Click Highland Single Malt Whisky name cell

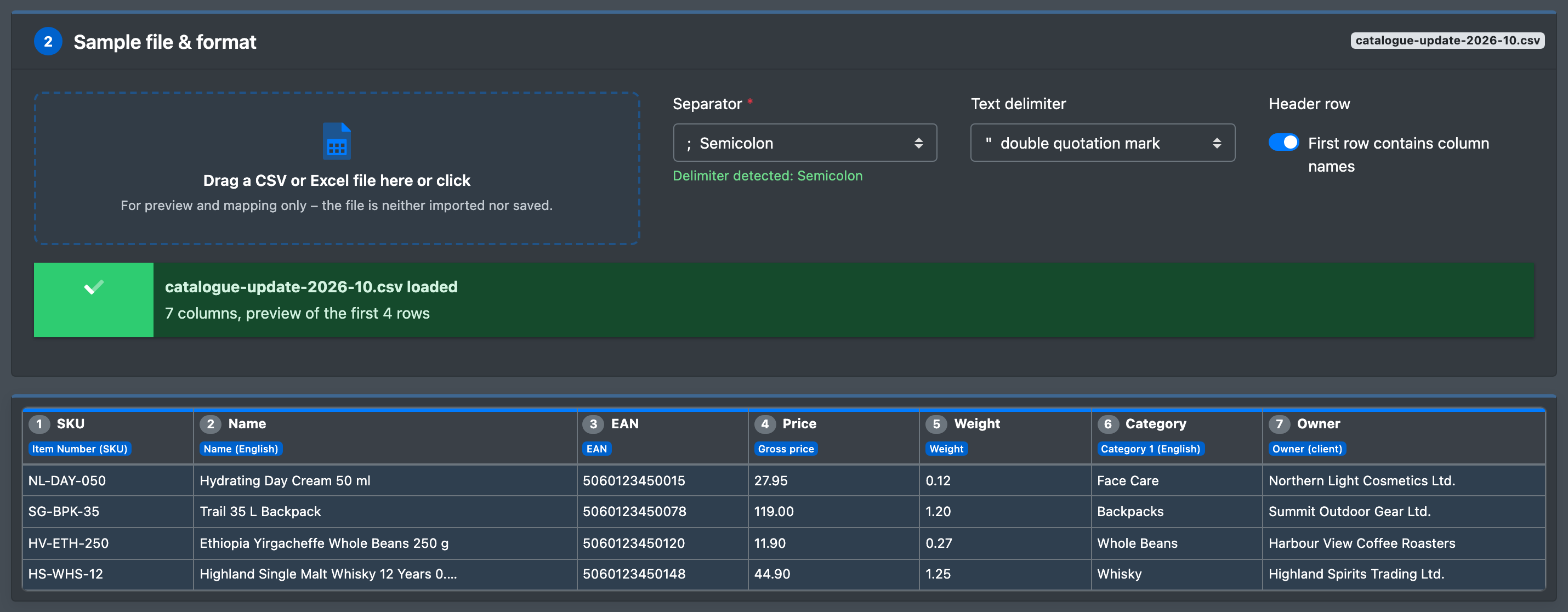point(385,574)
